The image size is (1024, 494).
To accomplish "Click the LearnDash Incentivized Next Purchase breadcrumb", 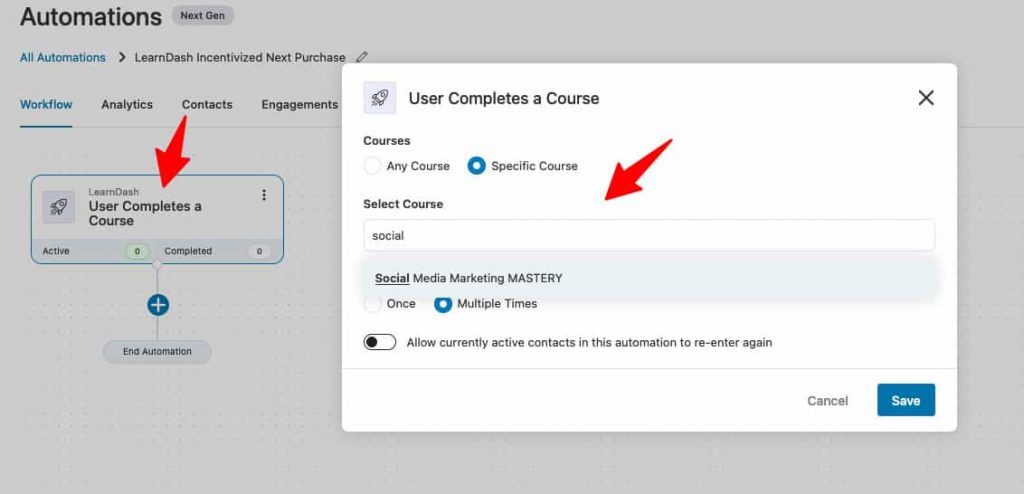I will click(240, 58).
